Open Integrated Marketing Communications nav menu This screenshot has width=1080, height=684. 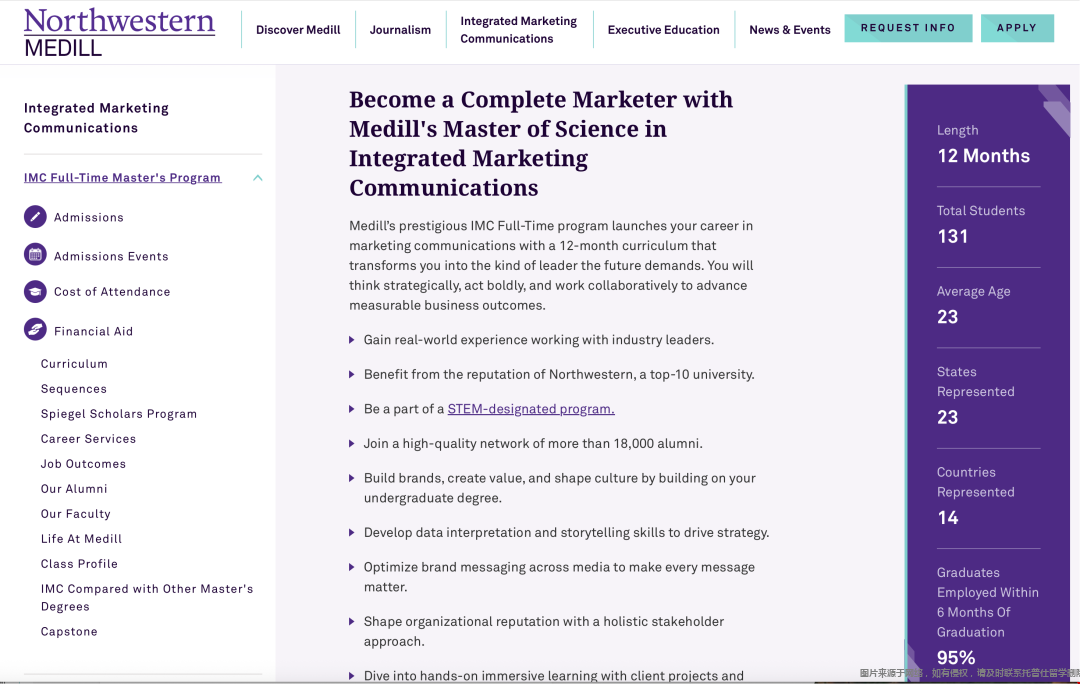(x=518, y=30)
